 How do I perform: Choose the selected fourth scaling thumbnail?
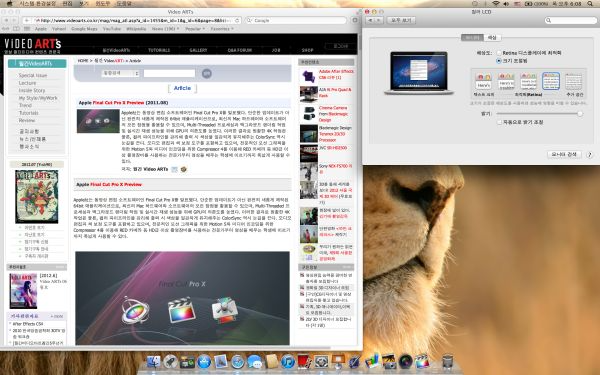551,81
